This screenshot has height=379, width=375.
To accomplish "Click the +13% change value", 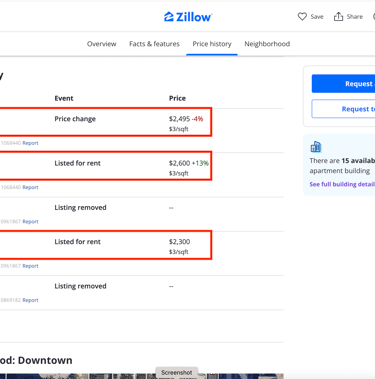I will coord(200,163).
